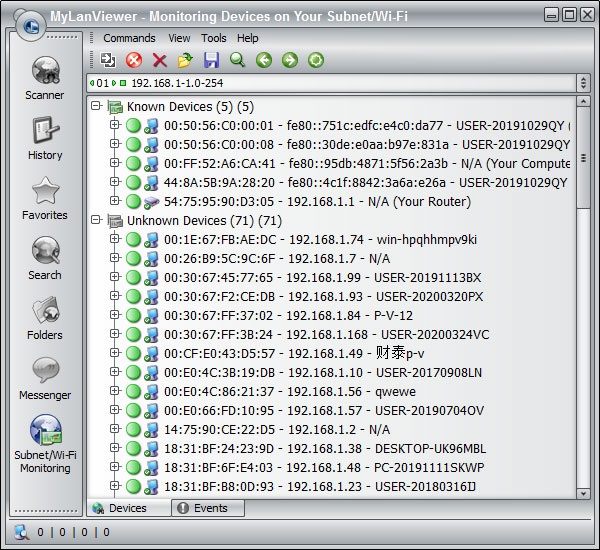Select device 192.168.1.57 USER-20190704OV
This screenshot has height=550, width=600.
324,411
